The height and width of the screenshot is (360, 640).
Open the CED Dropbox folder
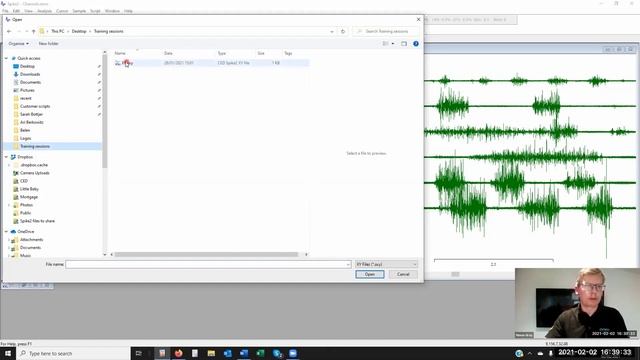[x=24, y=181]
